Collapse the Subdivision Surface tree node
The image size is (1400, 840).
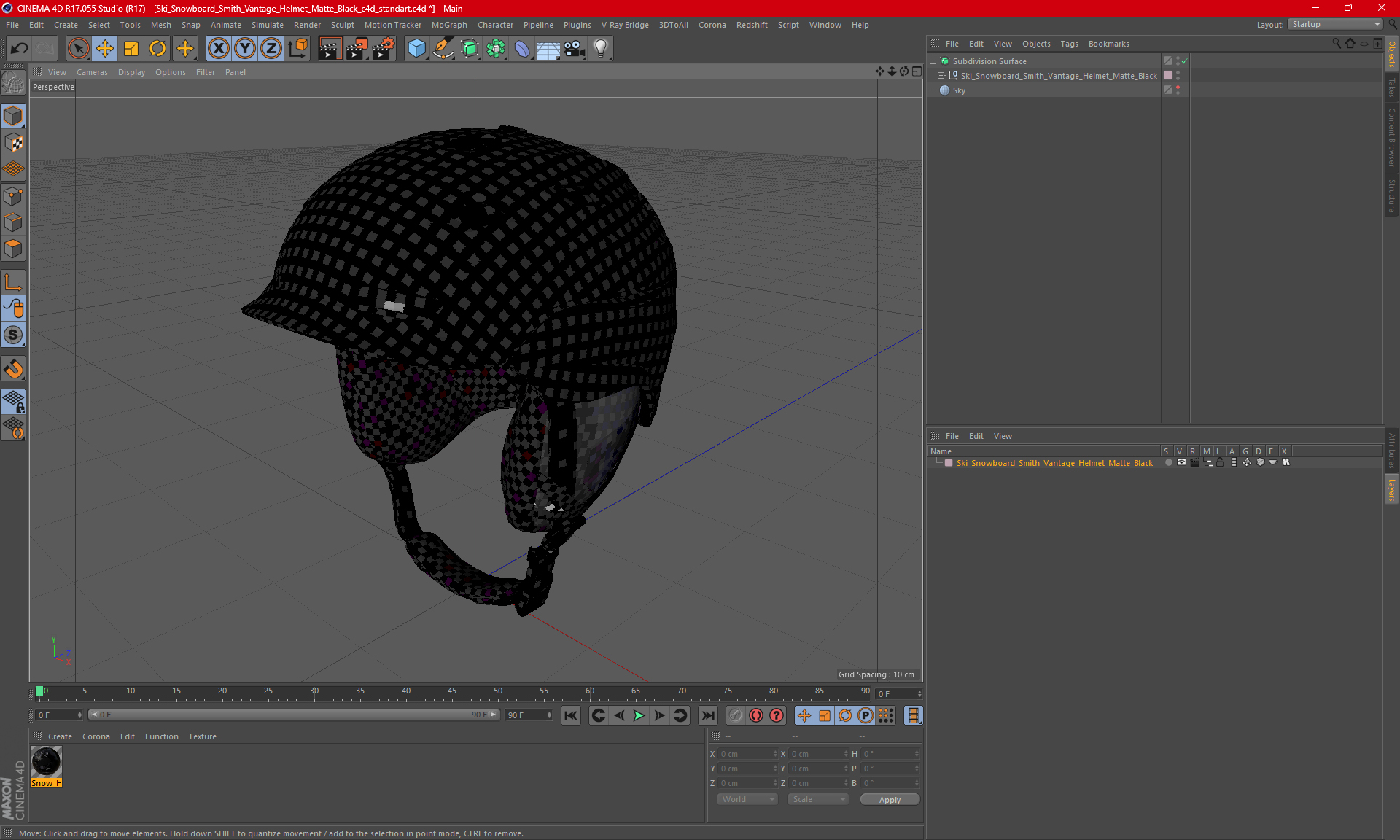pyautogui.click(x=933, y=61)
